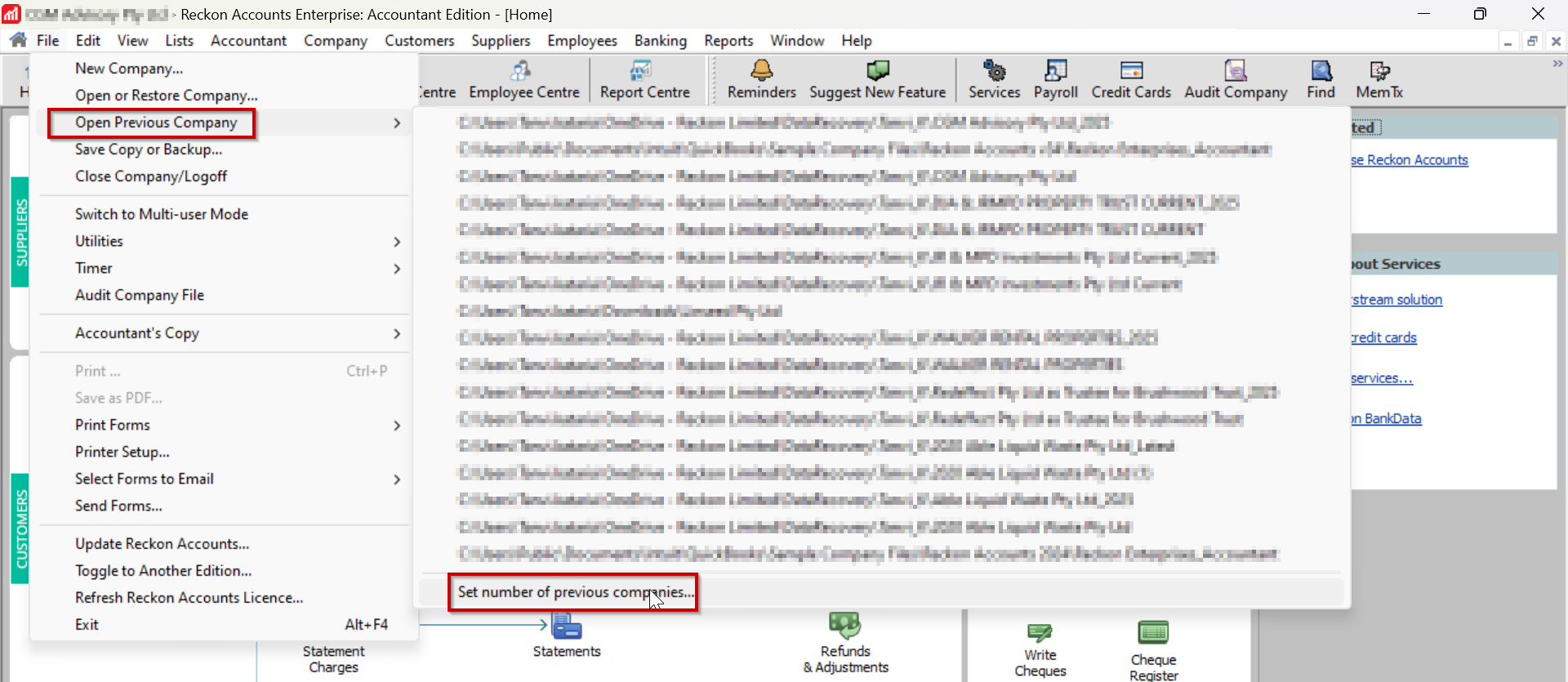
Task: Open the Edit menu
Action: (x=87, y=40)
